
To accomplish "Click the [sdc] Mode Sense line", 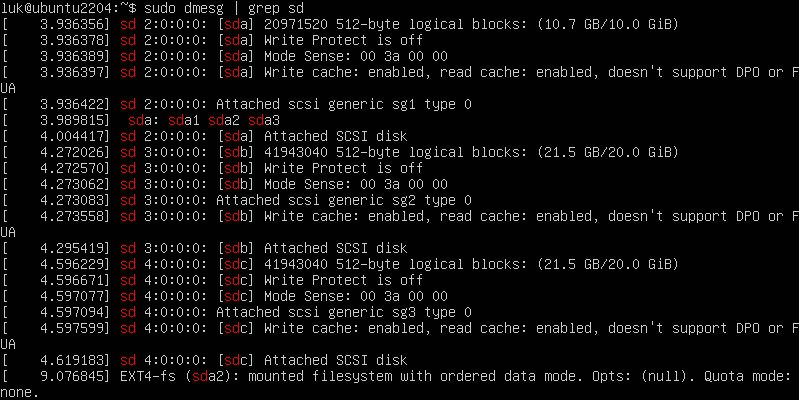I will pyautogui.click(x=224, y=296).
